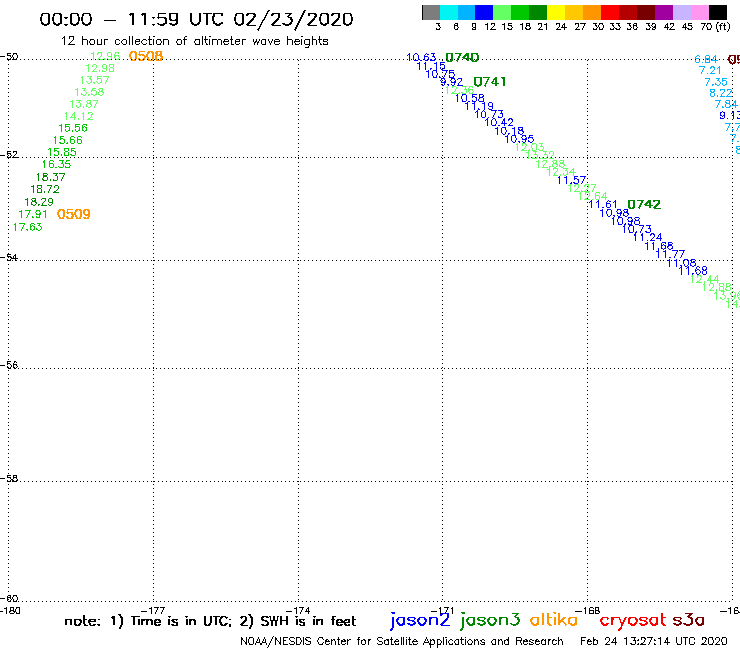Click wave height value 11.77
Image resolution: width=740 pixels, height=650 pixels.
pyautogui.click(x=670, y=254)
